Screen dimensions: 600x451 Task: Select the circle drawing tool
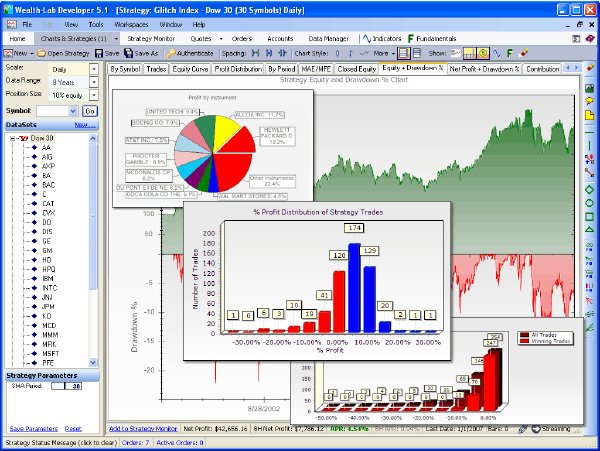tap(590, 203)
